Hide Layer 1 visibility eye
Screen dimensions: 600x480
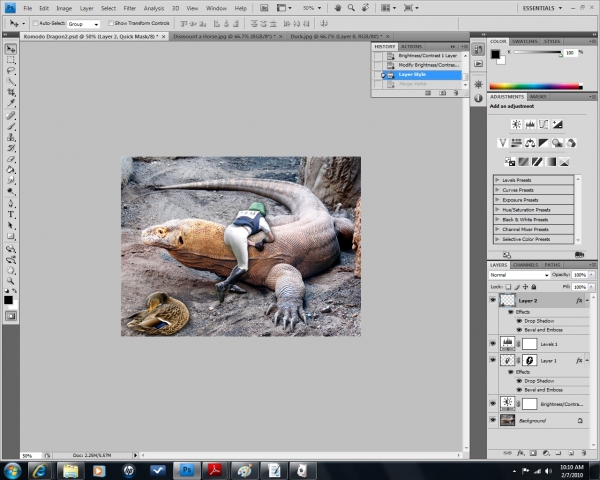493,360
